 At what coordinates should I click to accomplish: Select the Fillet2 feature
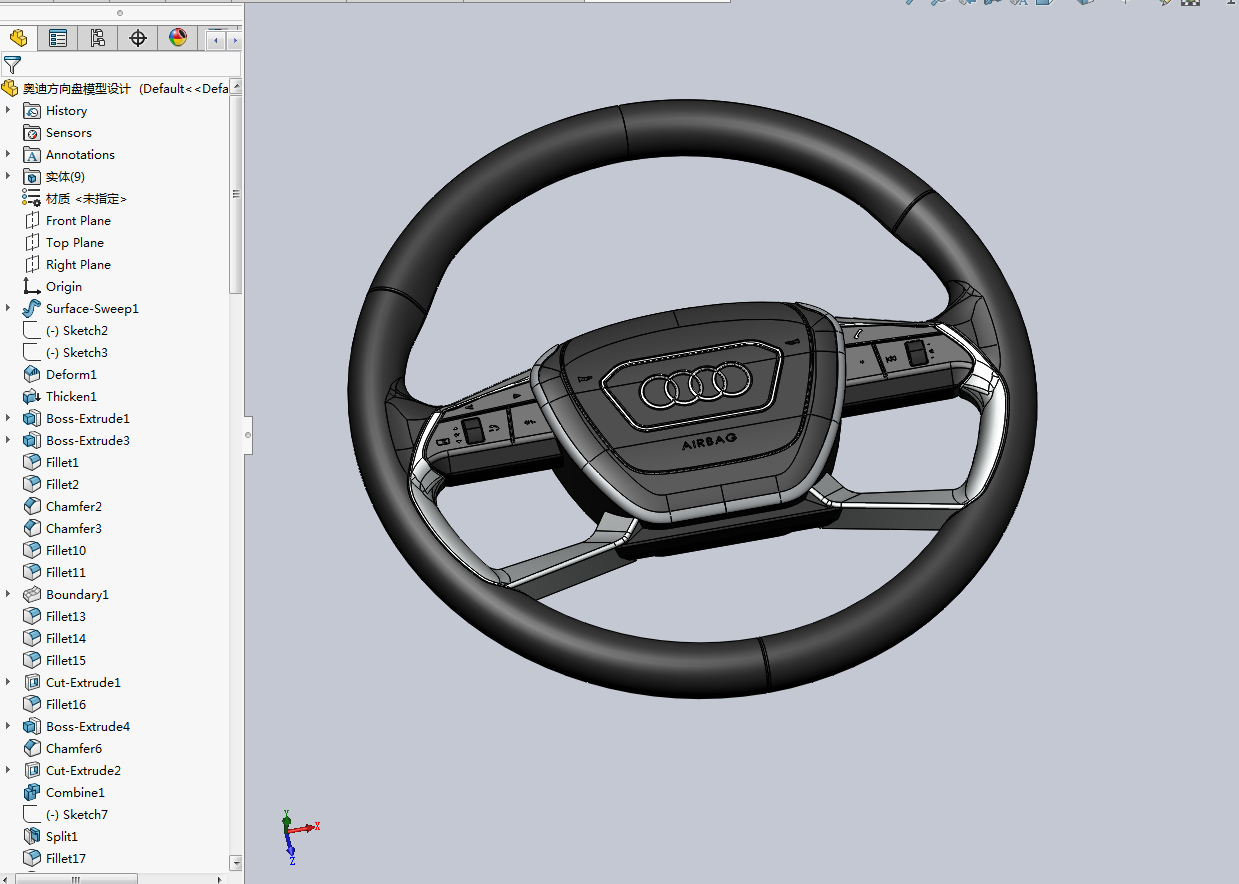pyautogui.click(x=62, y=485)
